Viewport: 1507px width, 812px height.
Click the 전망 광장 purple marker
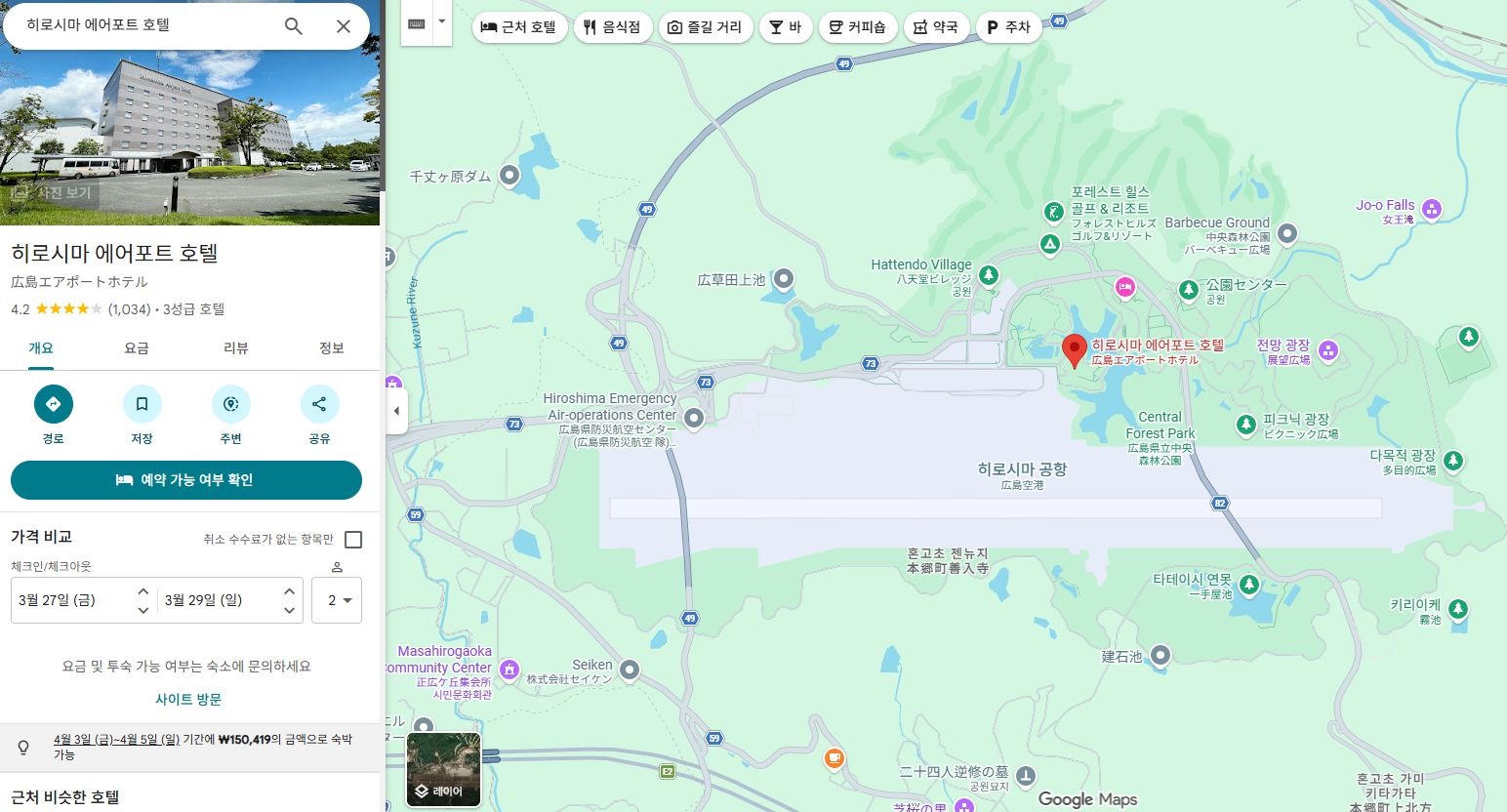[x=1328, y=350]
